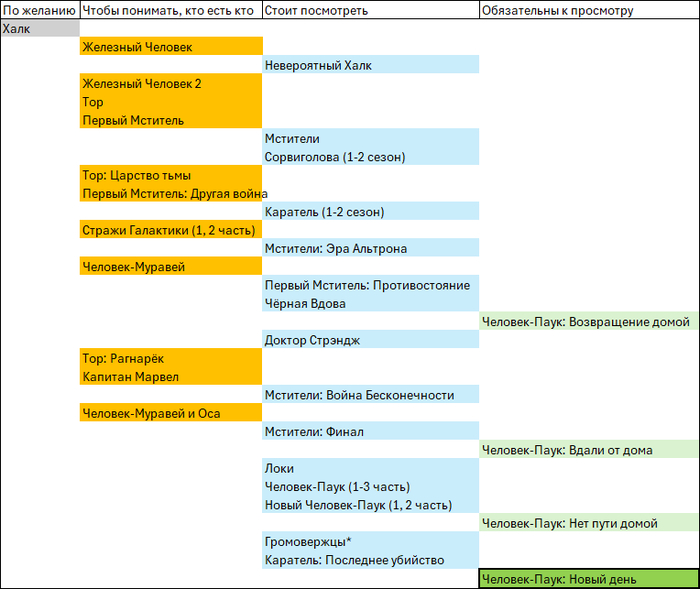The image size is (700, 589).
Task: Click the 'Невероятный Халк' cell
Action: click(x=371, y=65)
